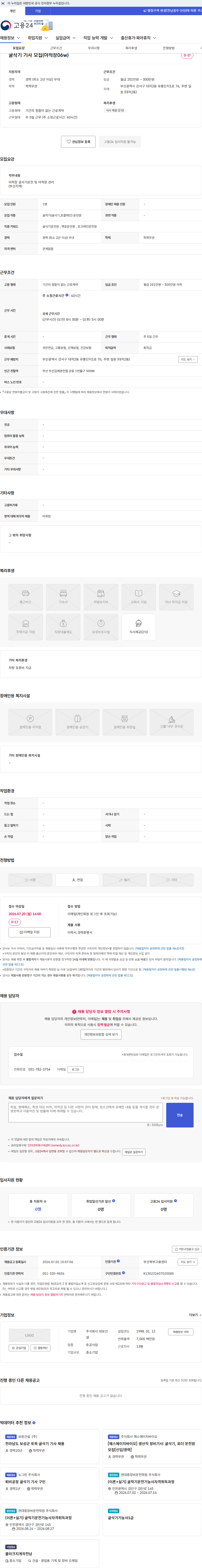Show the 빅데이터 추천 정보 info icon
202x1568 pixels.
34,1423
